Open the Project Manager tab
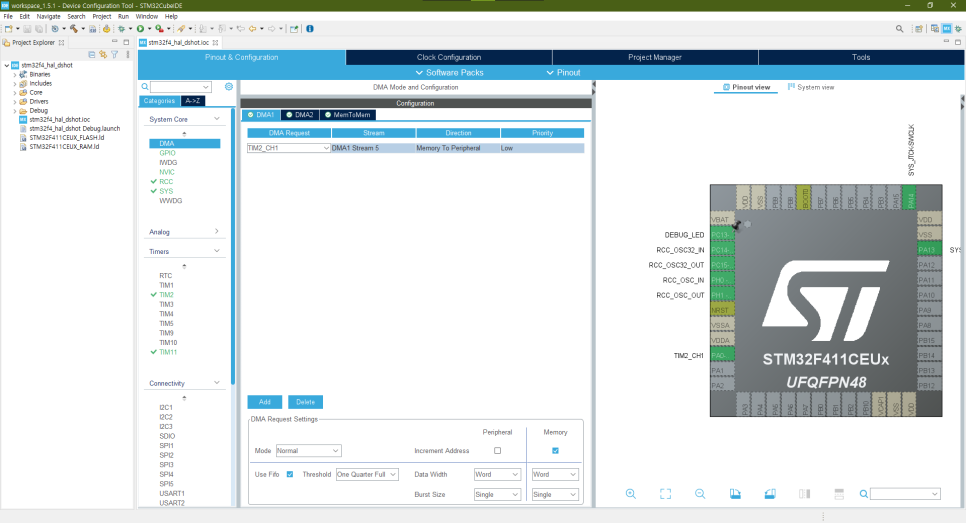 pos(655,57)
